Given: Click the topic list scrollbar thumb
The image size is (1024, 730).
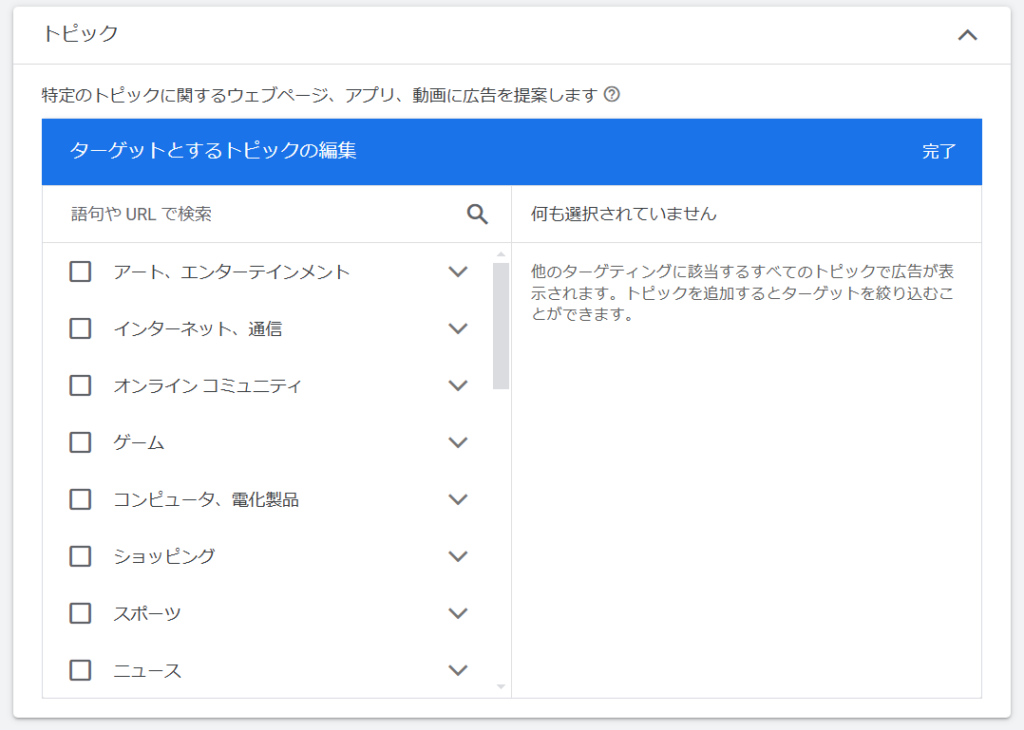Looking at the screenshot, I should 501,326.
